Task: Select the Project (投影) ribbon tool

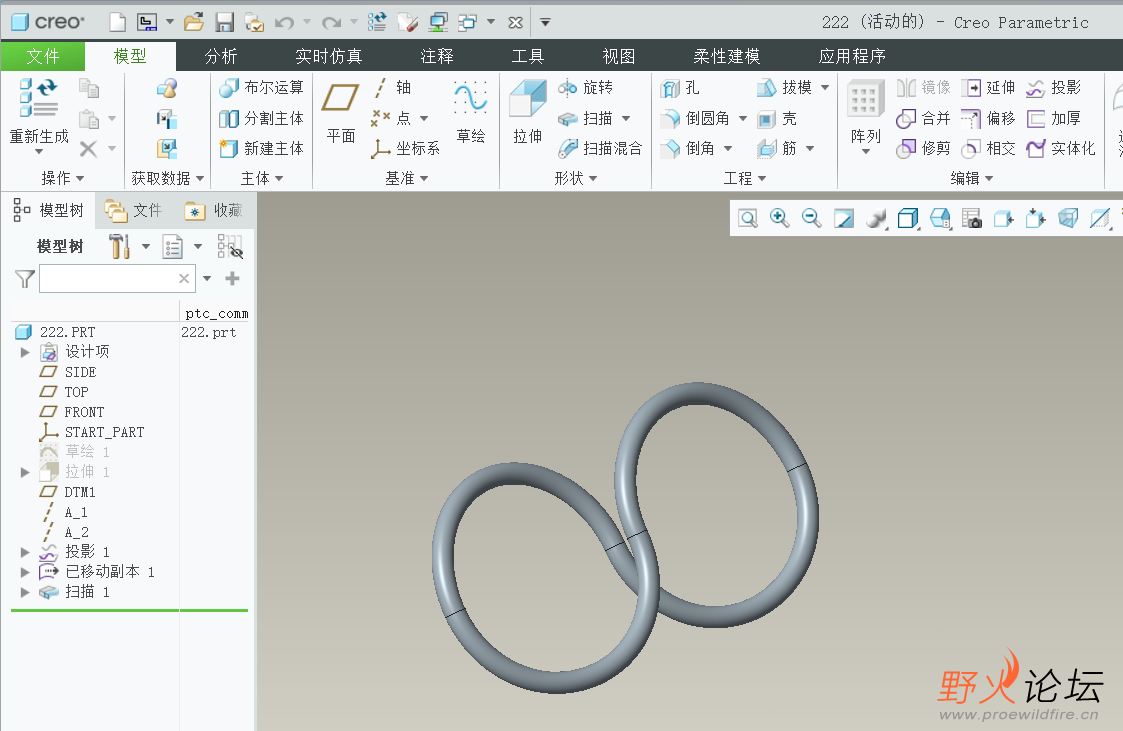Action: click(x=1054, y=87)
